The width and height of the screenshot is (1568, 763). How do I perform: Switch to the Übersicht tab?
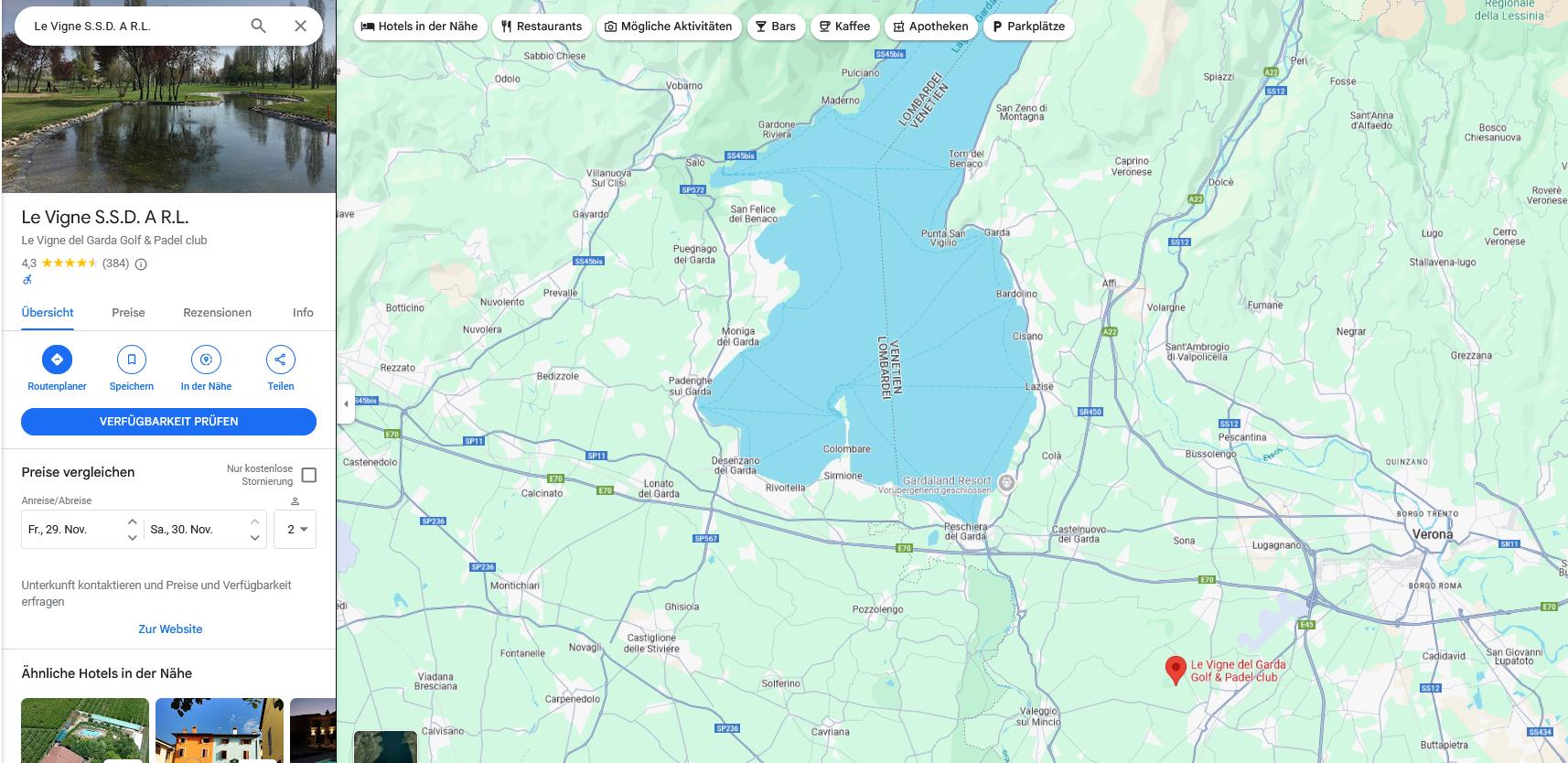48,313
